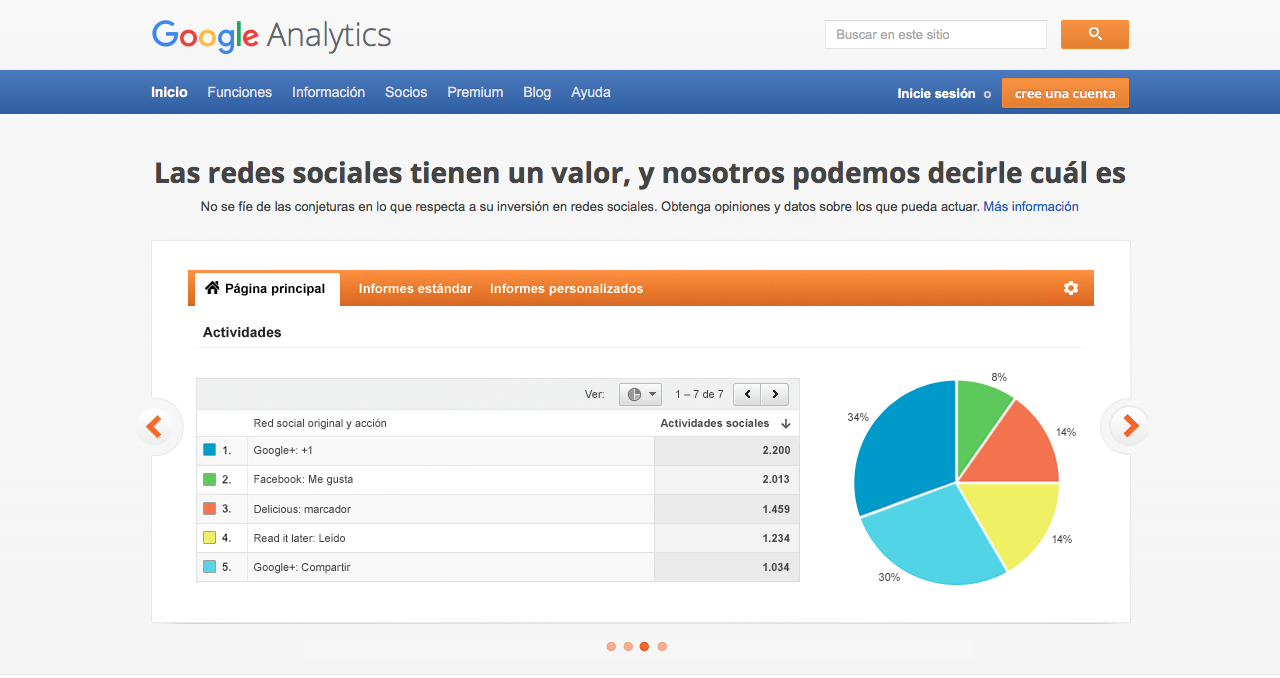The height and width of the screenshot is (678, 1280).
Task: Select third active carousel dot
Action: pyautogui.click(x=644, y=647)
